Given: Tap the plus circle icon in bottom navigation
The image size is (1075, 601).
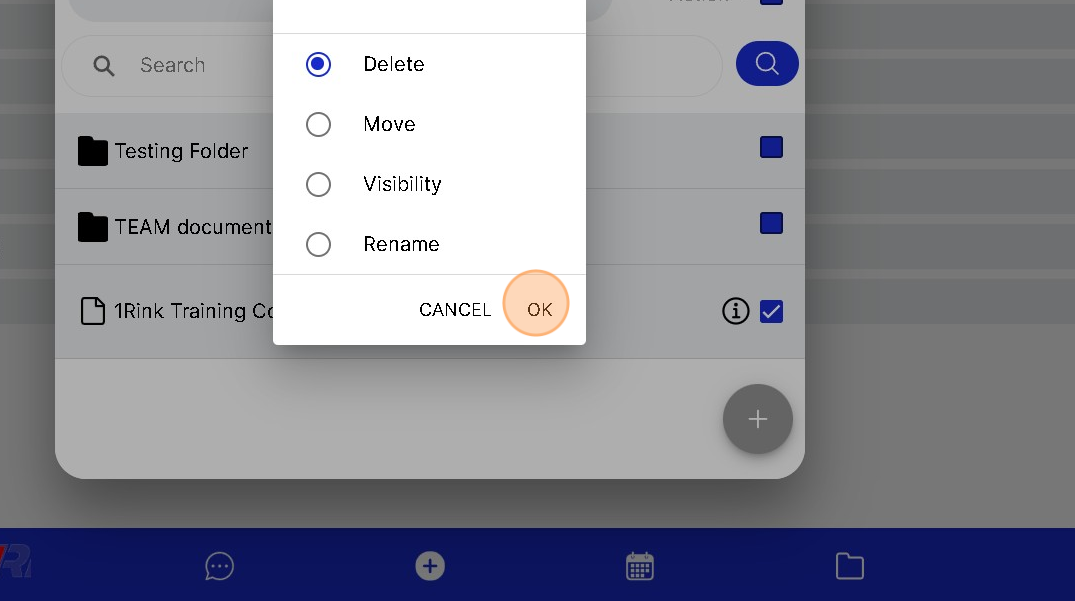Looking at the screenshot, I should coord(430,566).
